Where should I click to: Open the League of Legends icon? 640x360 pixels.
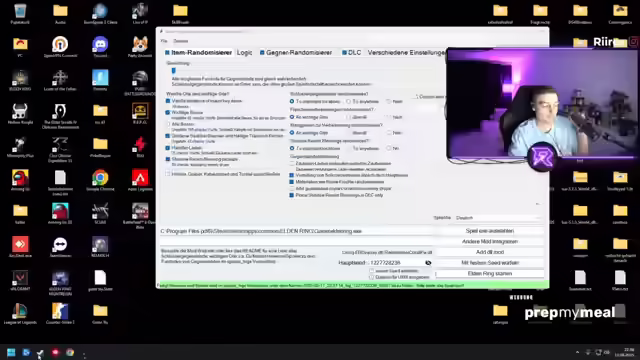click(x=20, y=313)
